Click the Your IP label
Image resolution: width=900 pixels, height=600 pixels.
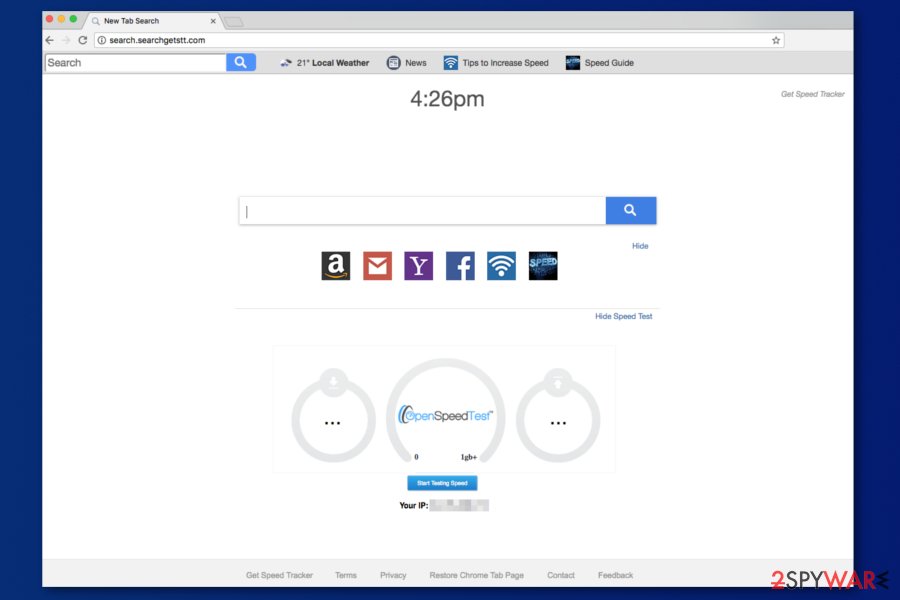(413, 505)
